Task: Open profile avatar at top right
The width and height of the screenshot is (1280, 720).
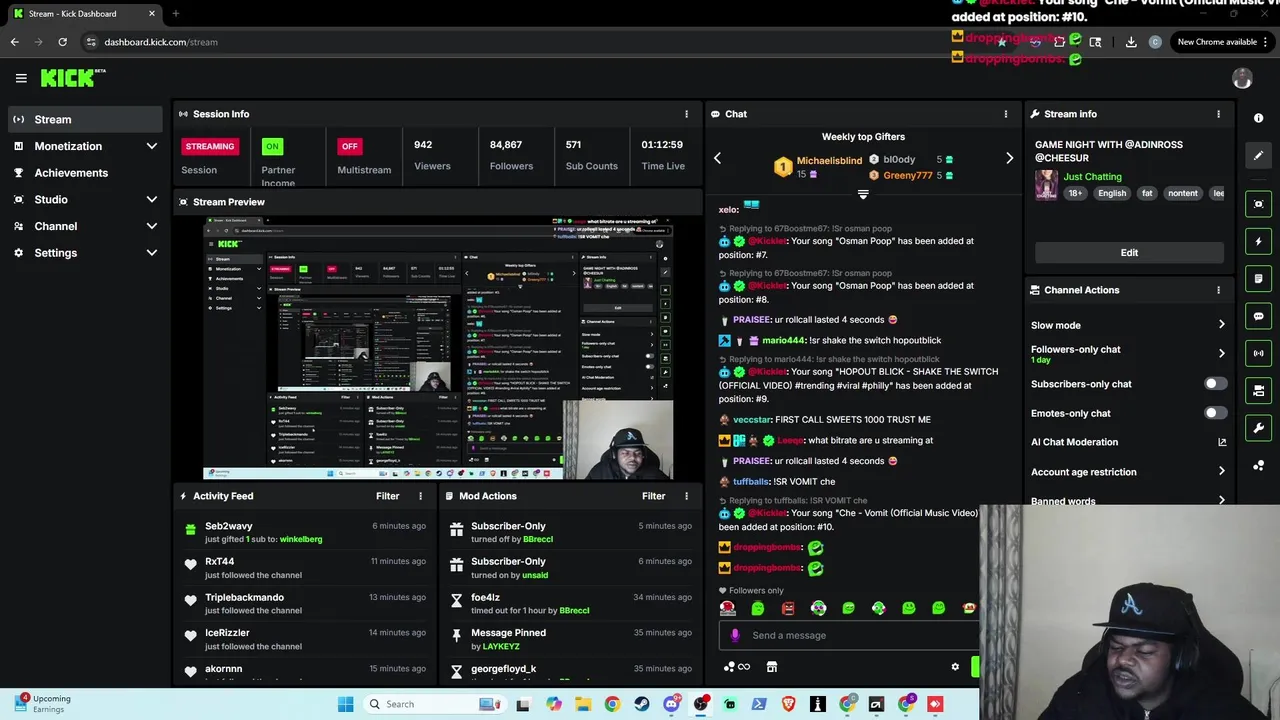Action: click(x=1242, y=79)
